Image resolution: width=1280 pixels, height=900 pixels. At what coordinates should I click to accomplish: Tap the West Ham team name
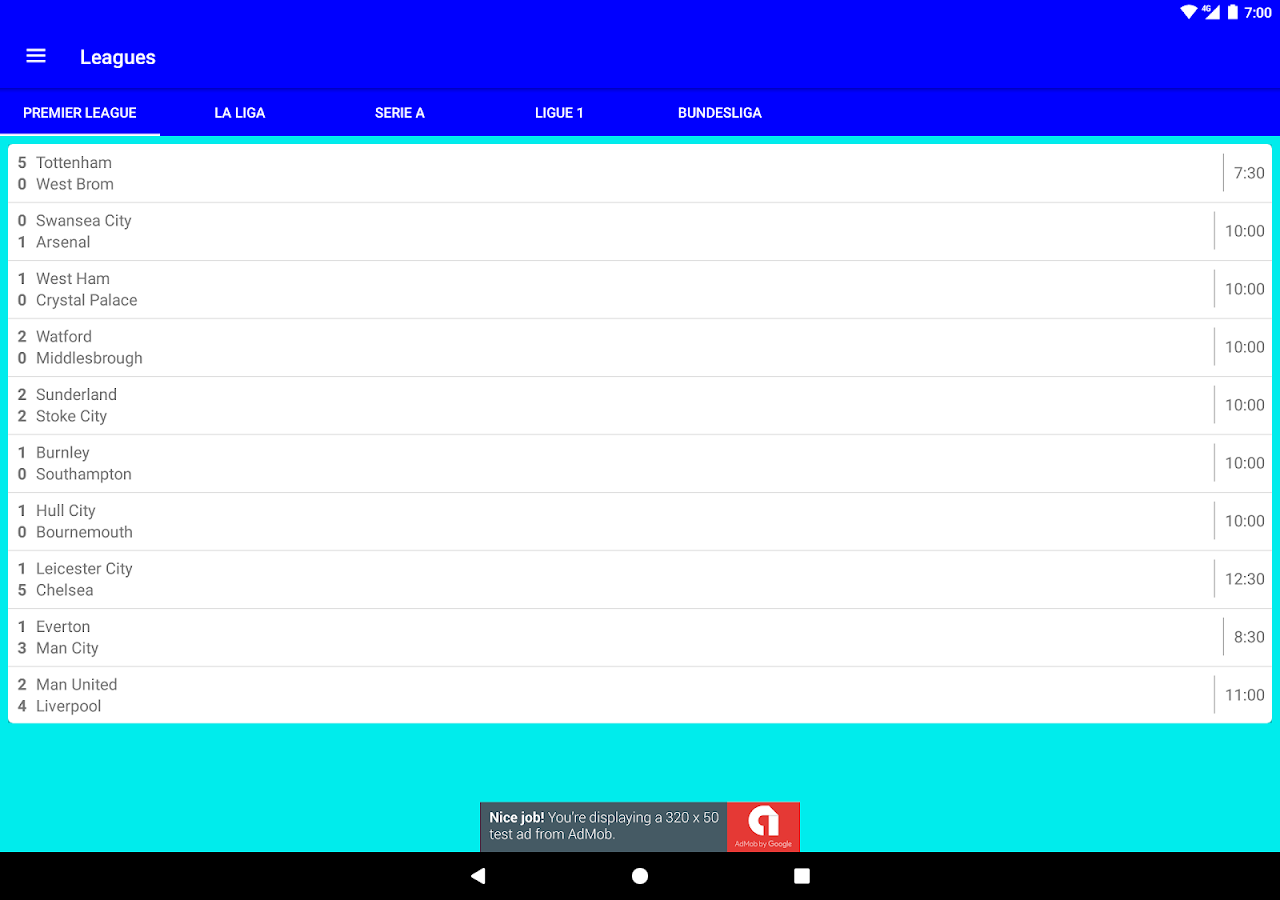coord(73,279)
